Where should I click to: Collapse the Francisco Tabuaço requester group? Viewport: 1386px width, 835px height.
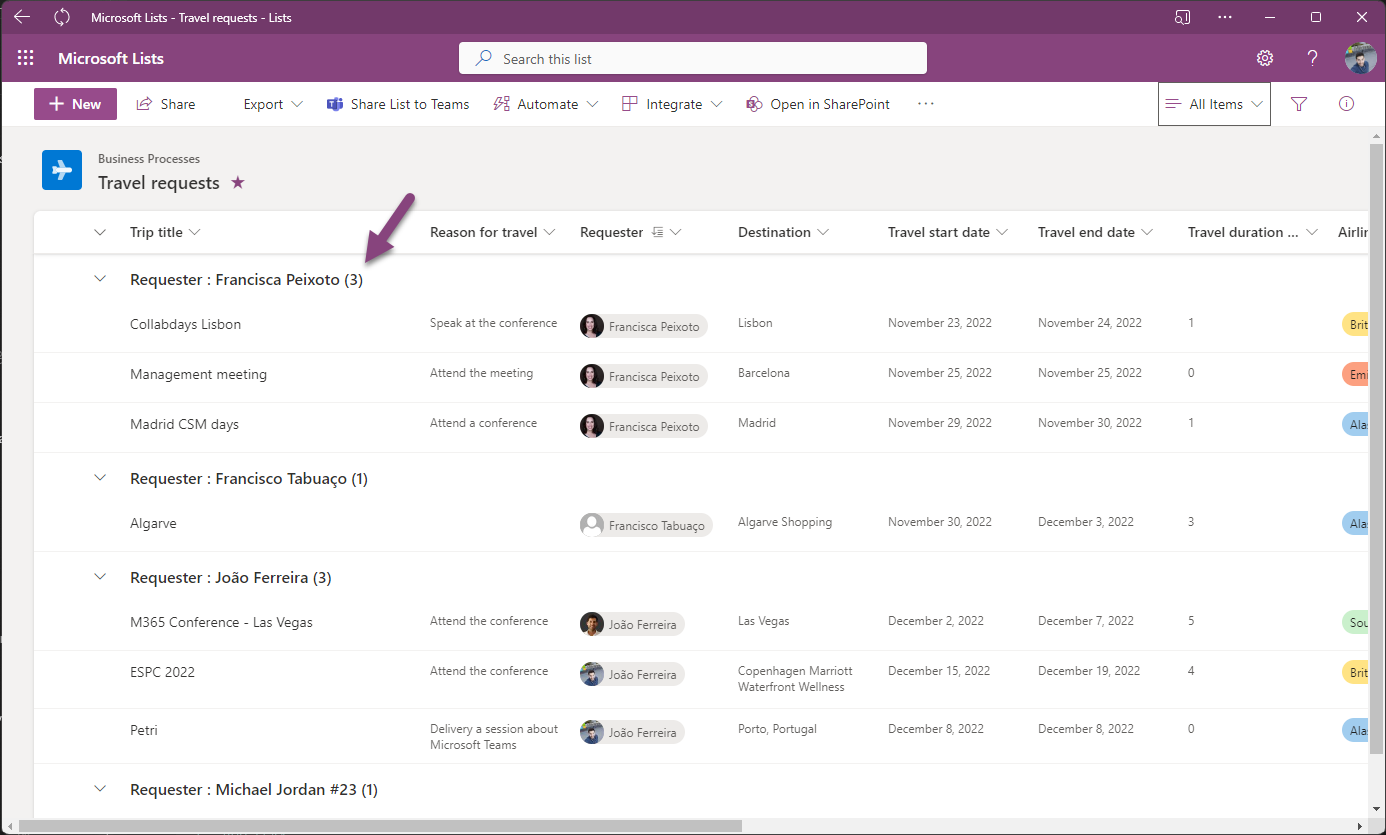click(x=99, y=478)
